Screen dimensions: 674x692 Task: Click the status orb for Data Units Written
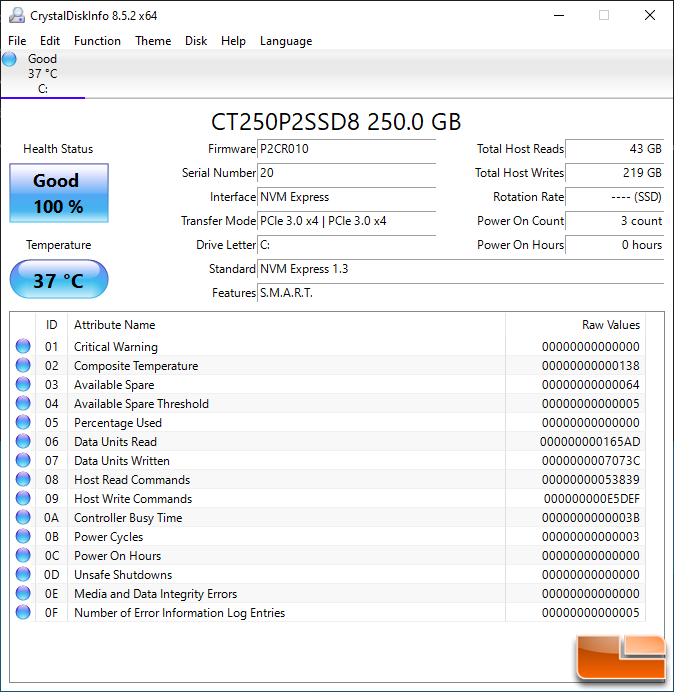pyautogui.click(x=23, y=460)
